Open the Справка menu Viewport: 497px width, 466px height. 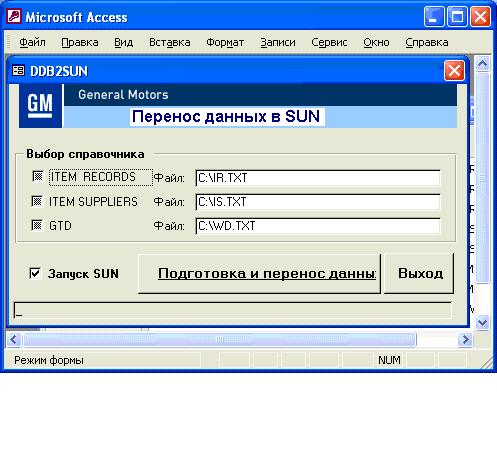(x=427, y=42)
